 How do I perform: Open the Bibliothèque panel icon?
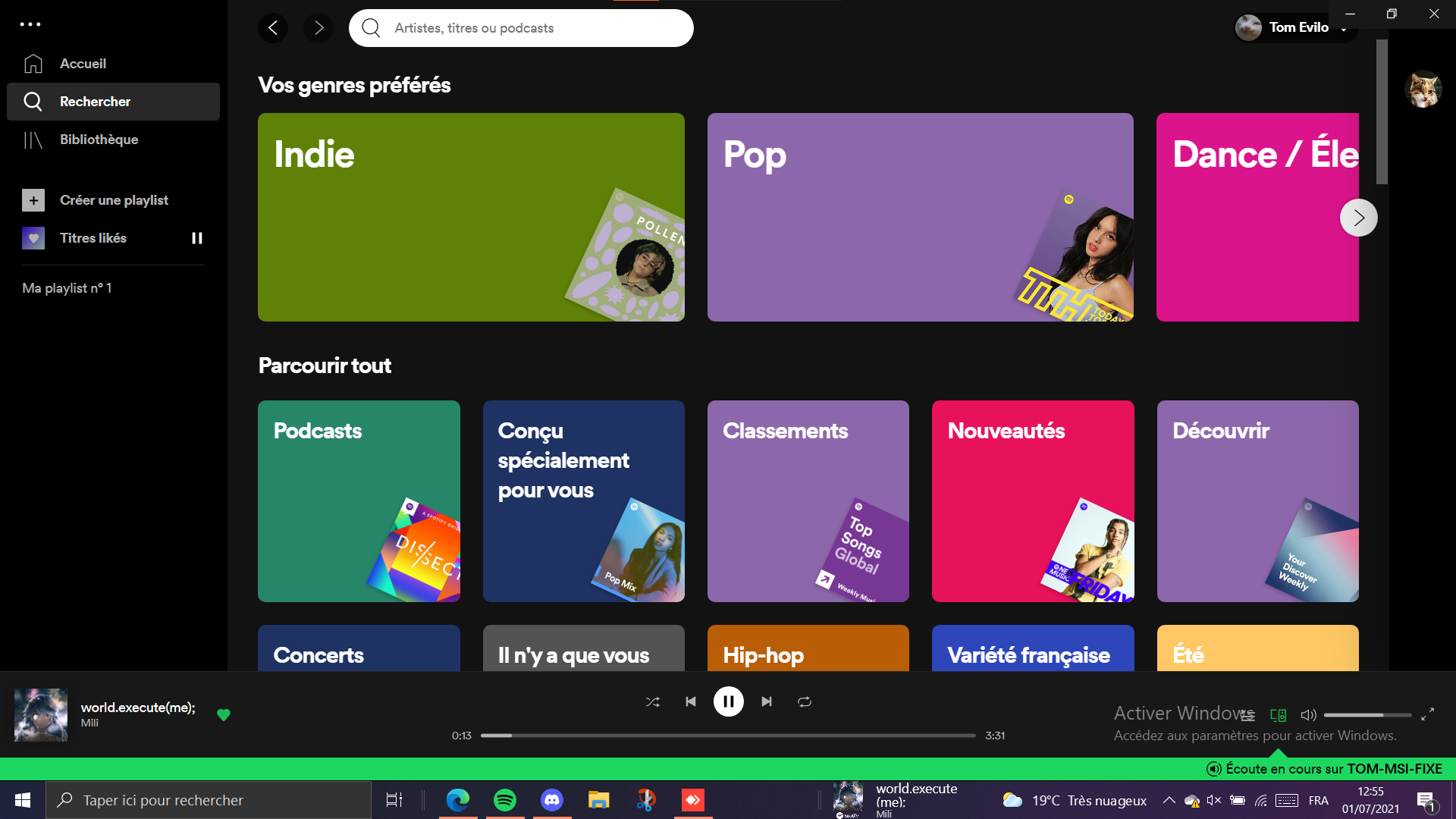[x=33, y=140]
